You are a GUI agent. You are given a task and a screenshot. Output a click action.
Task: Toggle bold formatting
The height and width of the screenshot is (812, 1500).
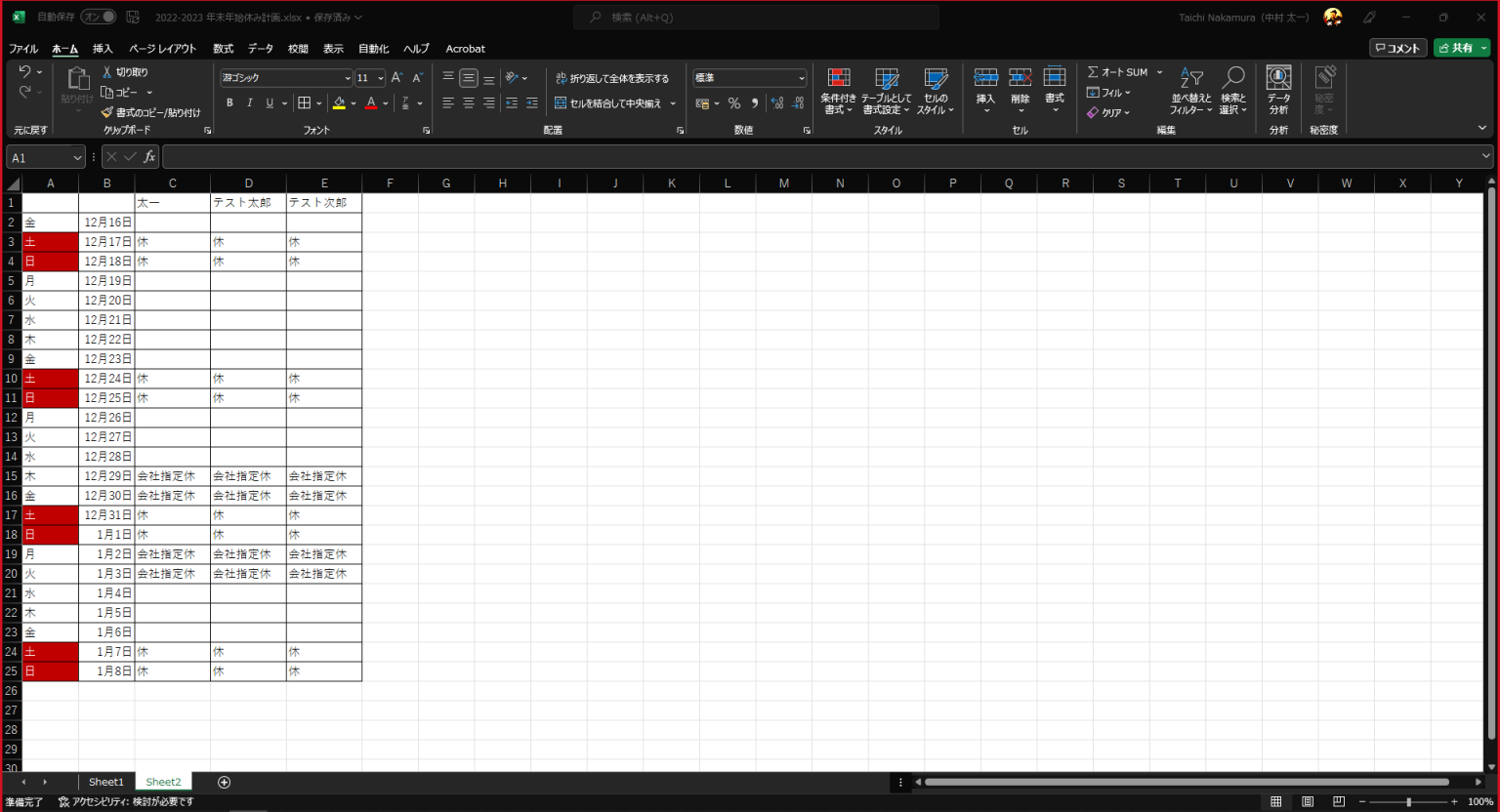click(229, 103)
